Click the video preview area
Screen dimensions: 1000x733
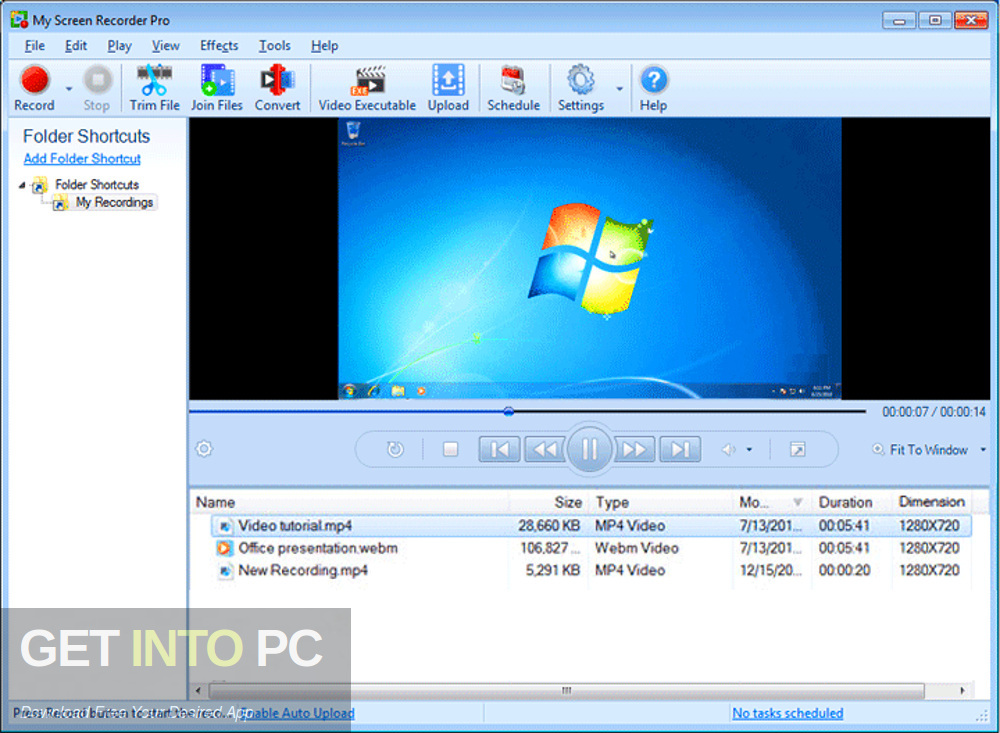click(x=589, y=258)
